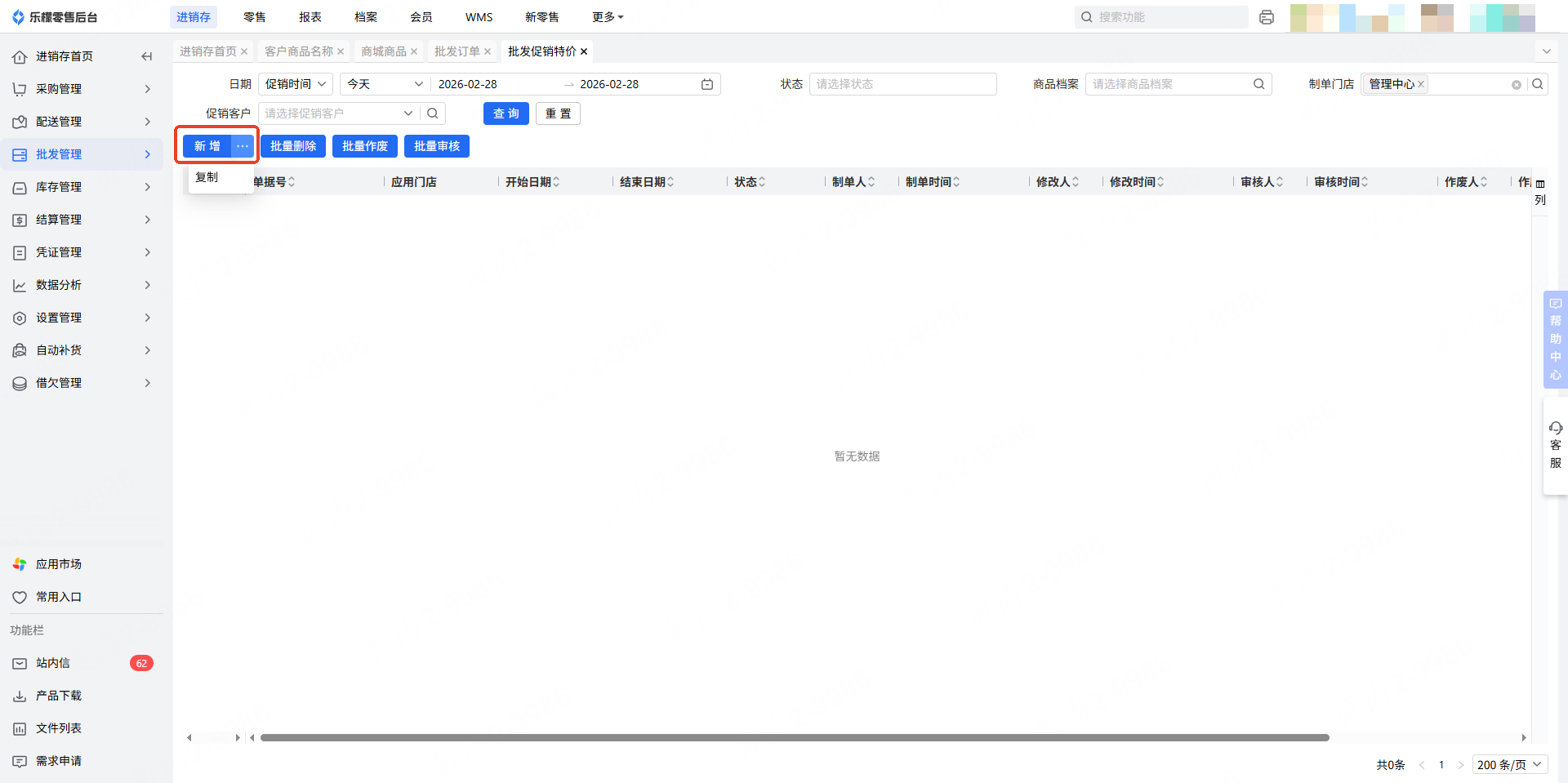Open 产品下载 in sidebar
1568x783 pixels.
82,696
